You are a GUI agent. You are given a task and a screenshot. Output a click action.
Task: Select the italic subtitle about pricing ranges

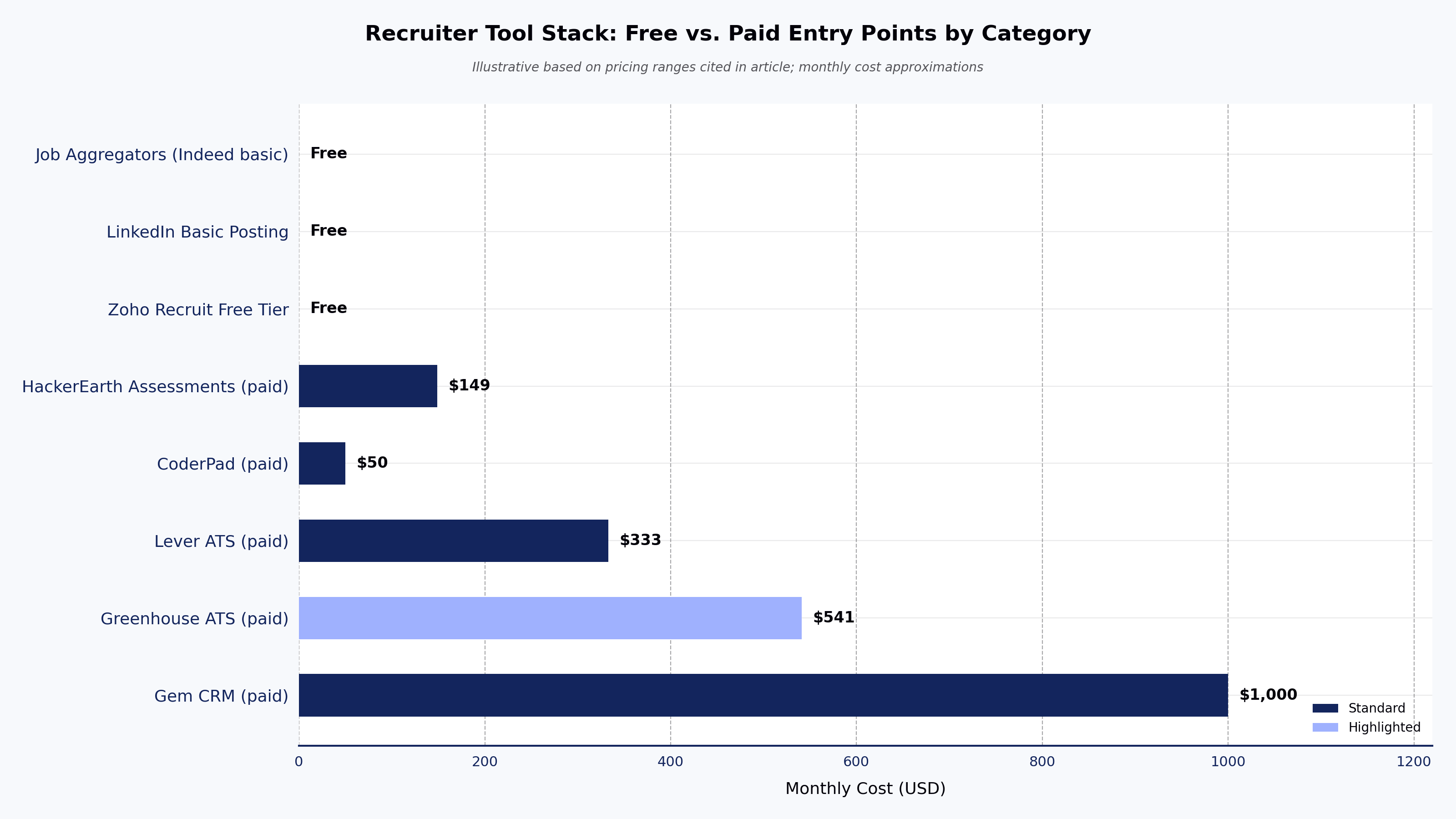click(728, 67)
